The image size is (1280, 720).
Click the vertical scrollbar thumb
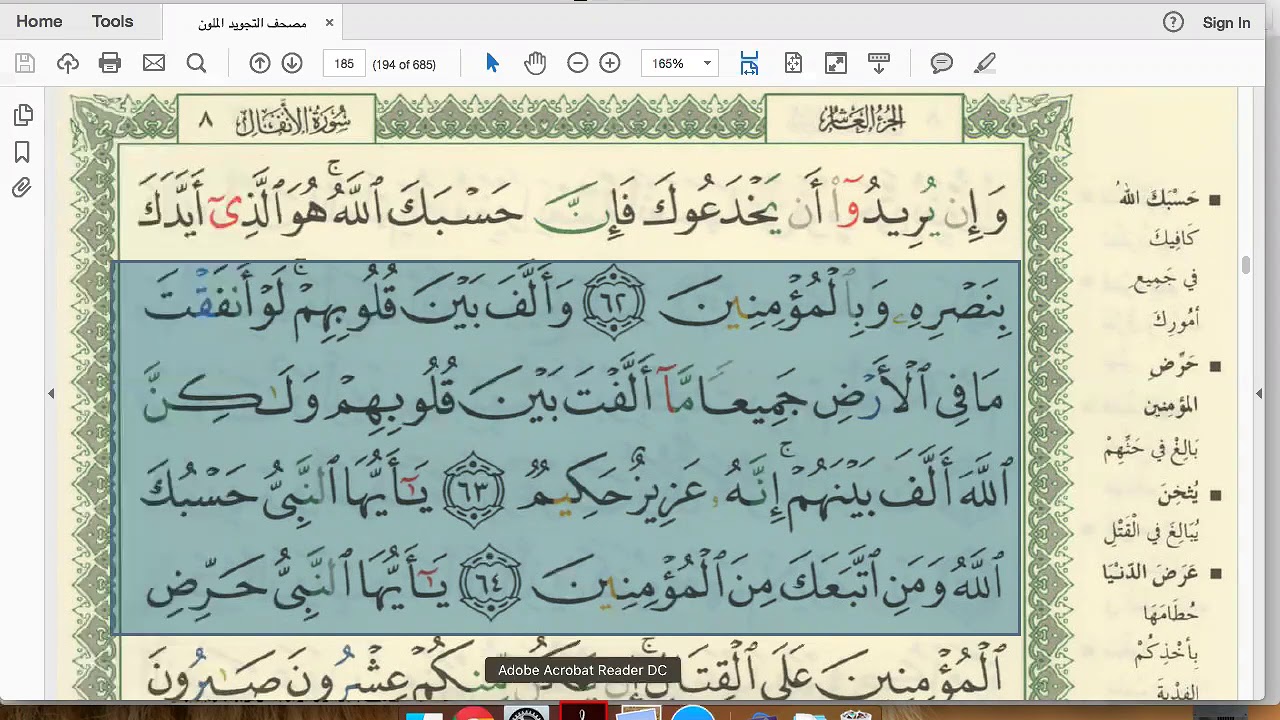[x=1246, y=265]
